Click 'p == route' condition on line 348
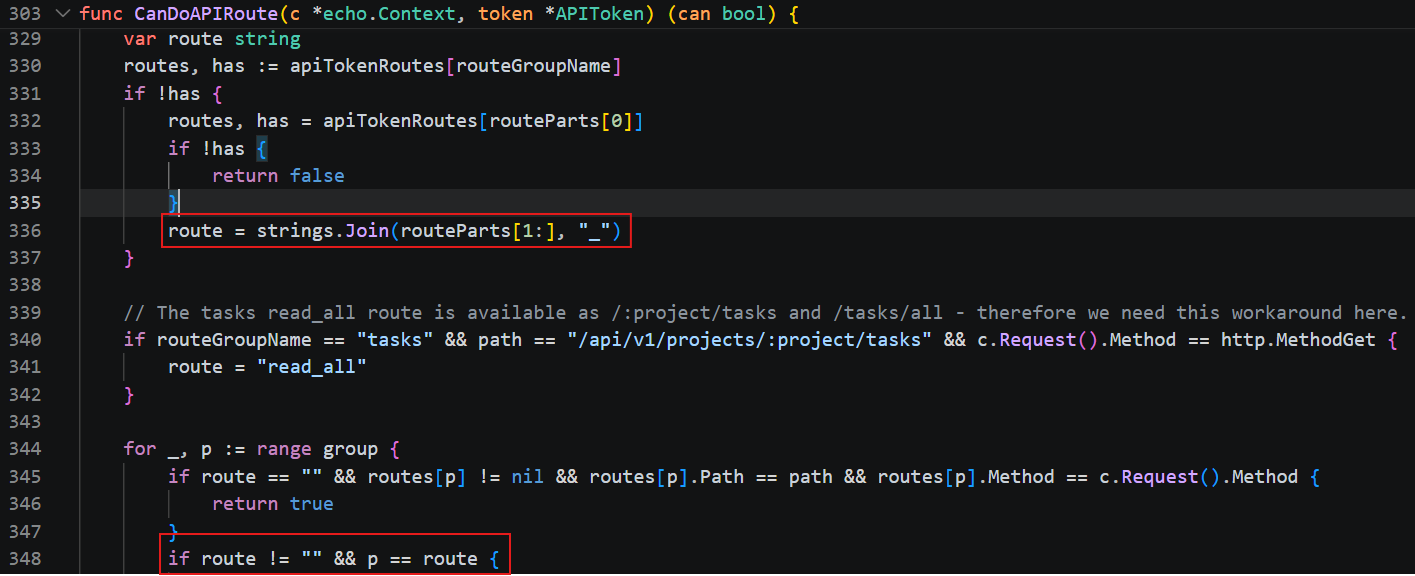The image size is (1415, 576). point(423,558)
